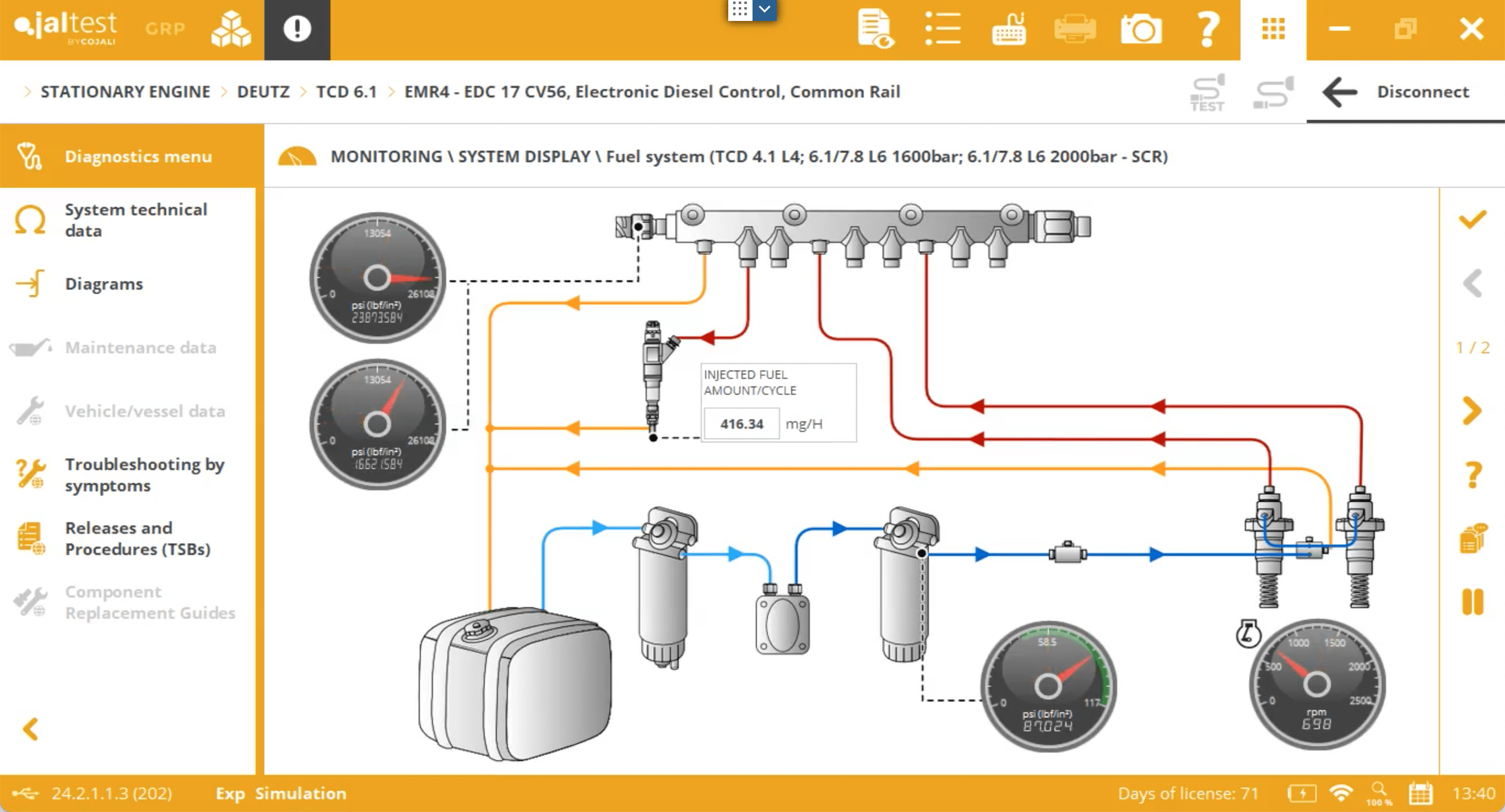Open Releases and Procedures (TSBs)

137,538
